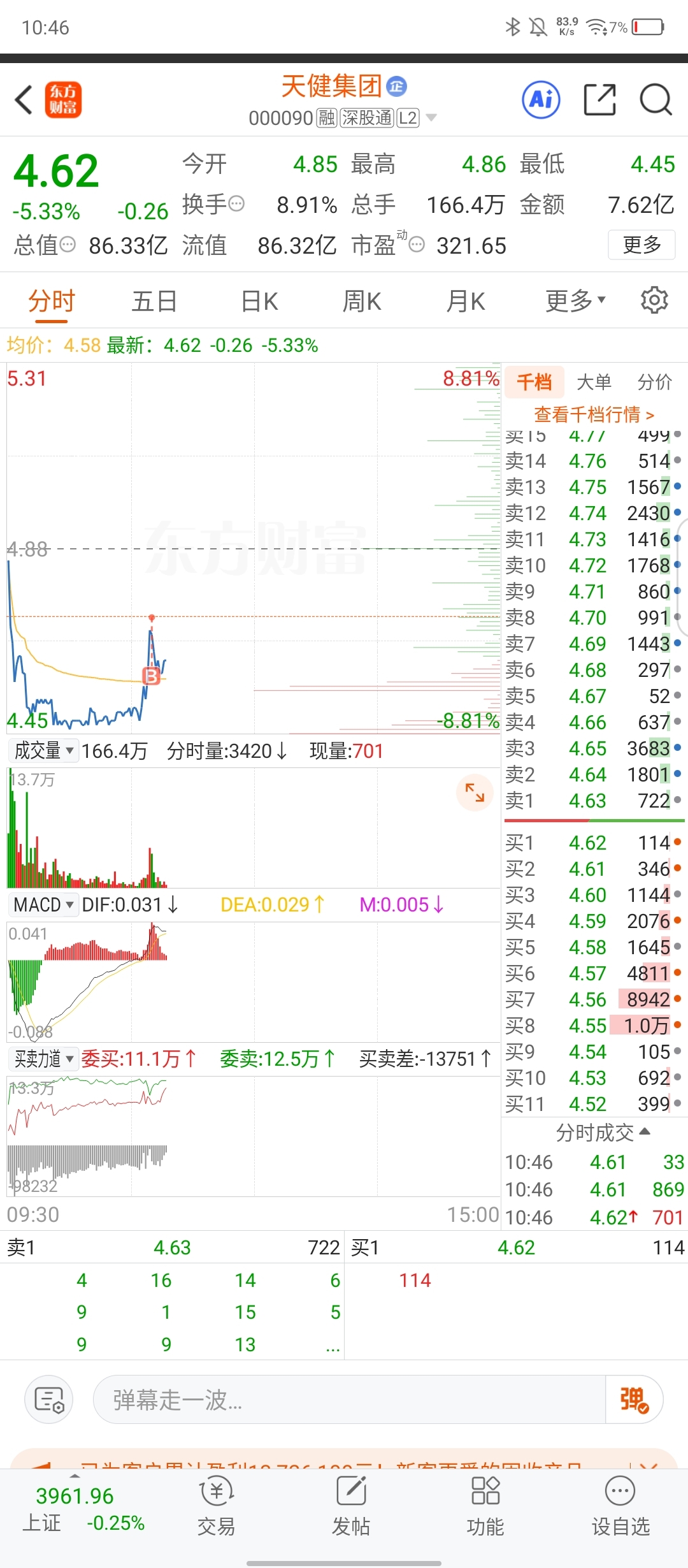688x1568 pixels.
Task: Tap the 均价 4.58 label
Action: 54,345
